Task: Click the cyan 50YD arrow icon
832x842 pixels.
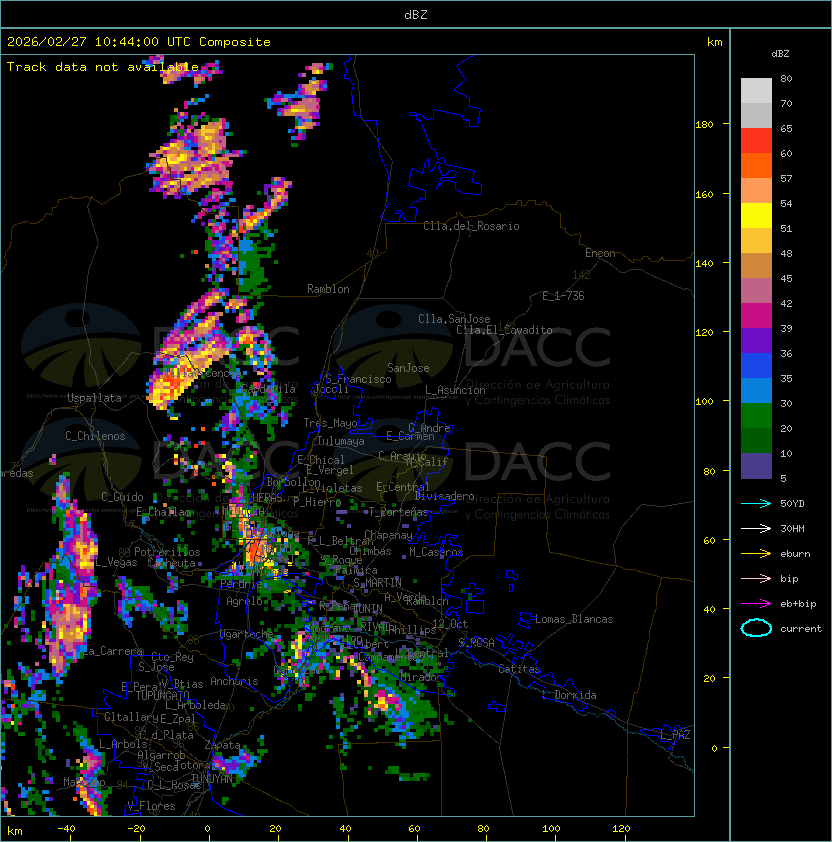Action: (756, 504)
